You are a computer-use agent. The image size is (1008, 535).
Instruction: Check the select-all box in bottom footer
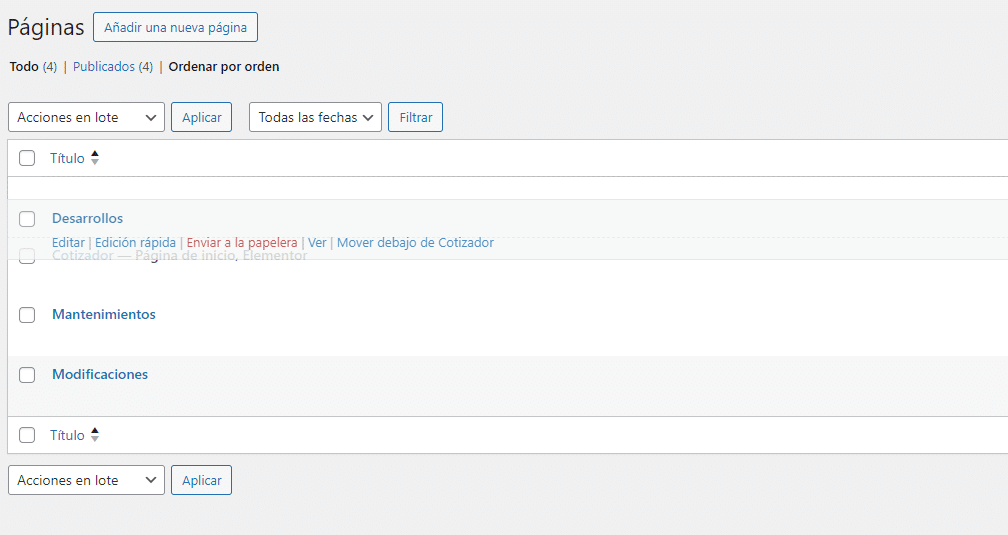(x=27, y=435)
